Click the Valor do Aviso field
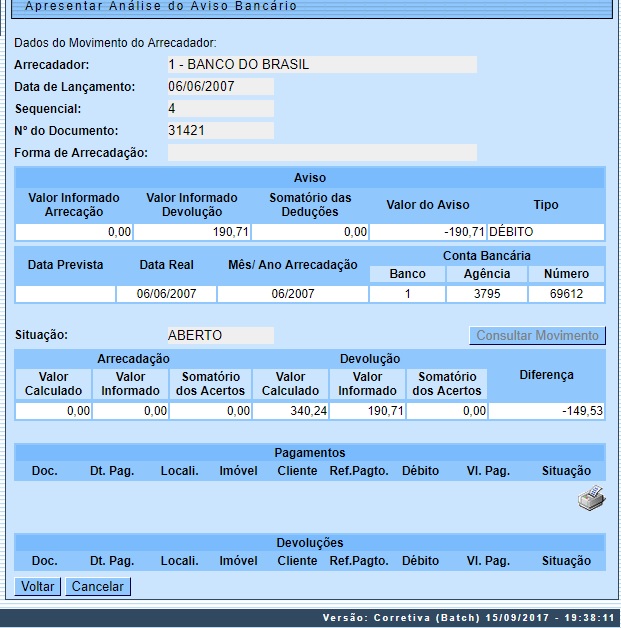 pyautogui.click(x=427, y=232)
